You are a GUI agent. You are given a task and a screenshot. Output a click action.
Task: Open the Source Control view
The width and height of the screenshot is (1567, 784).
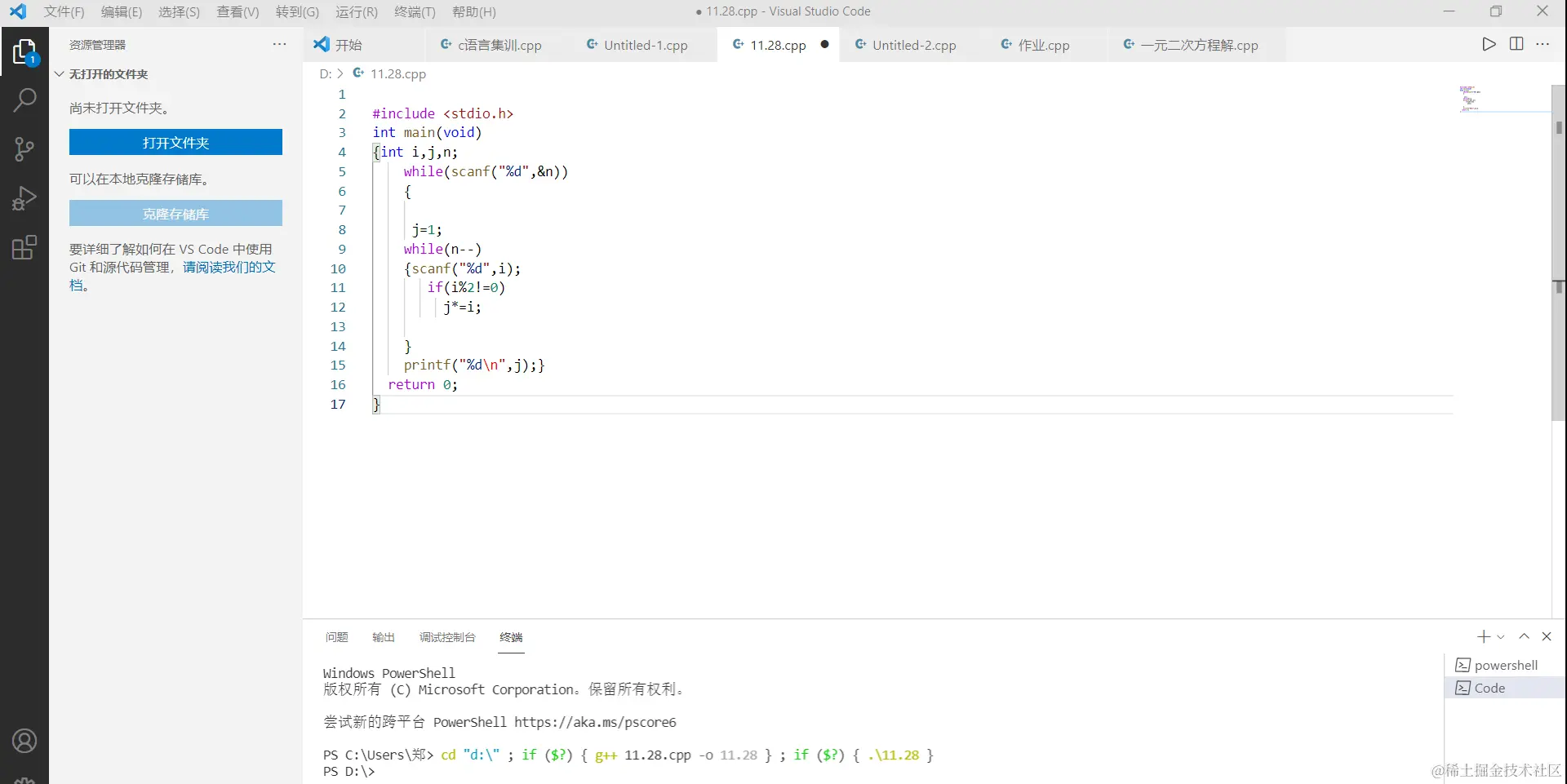point(24,148)
